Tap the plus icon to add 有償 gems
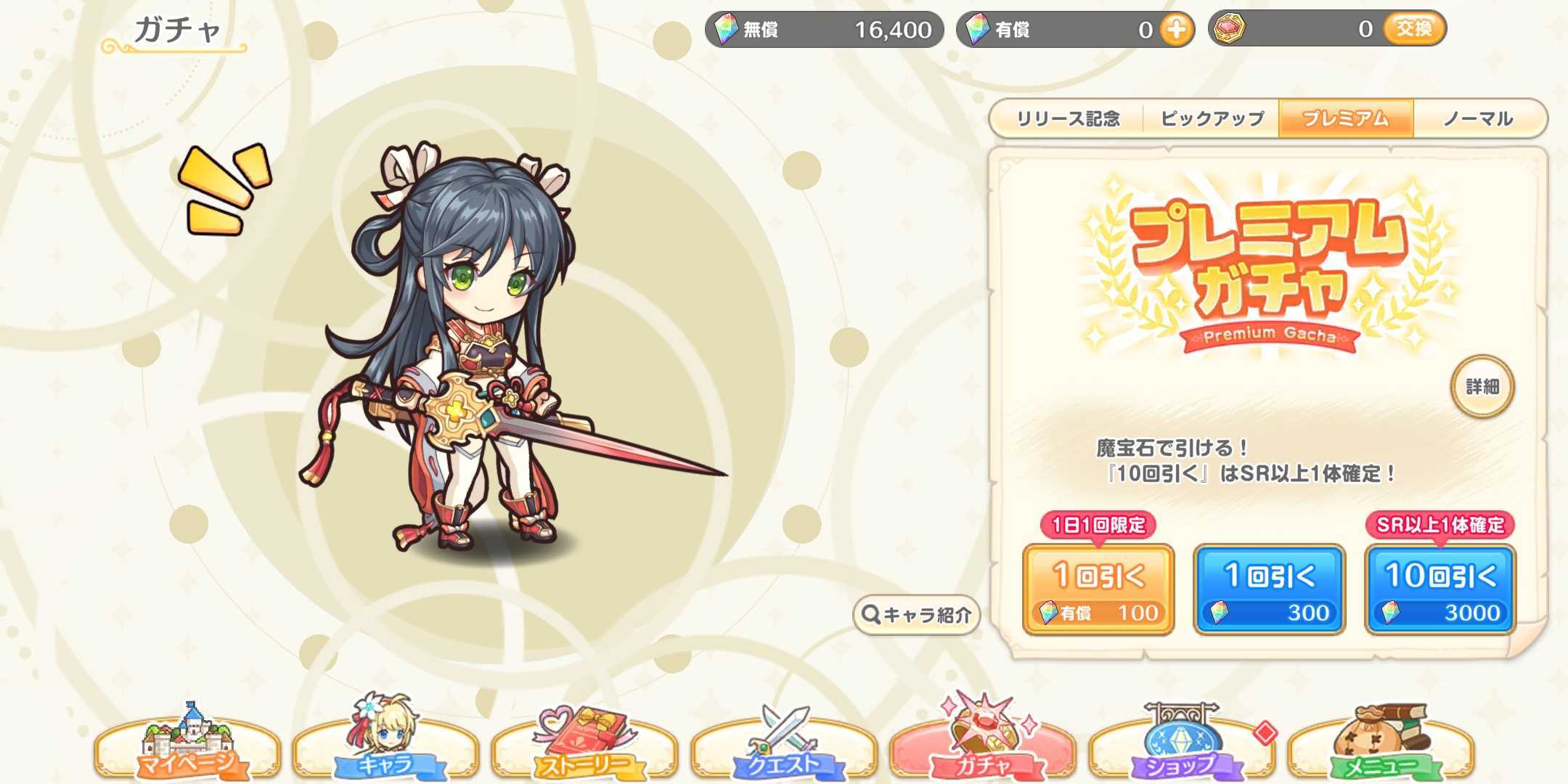Screen dimensions: 1568x784 (x=1176, y=30)
